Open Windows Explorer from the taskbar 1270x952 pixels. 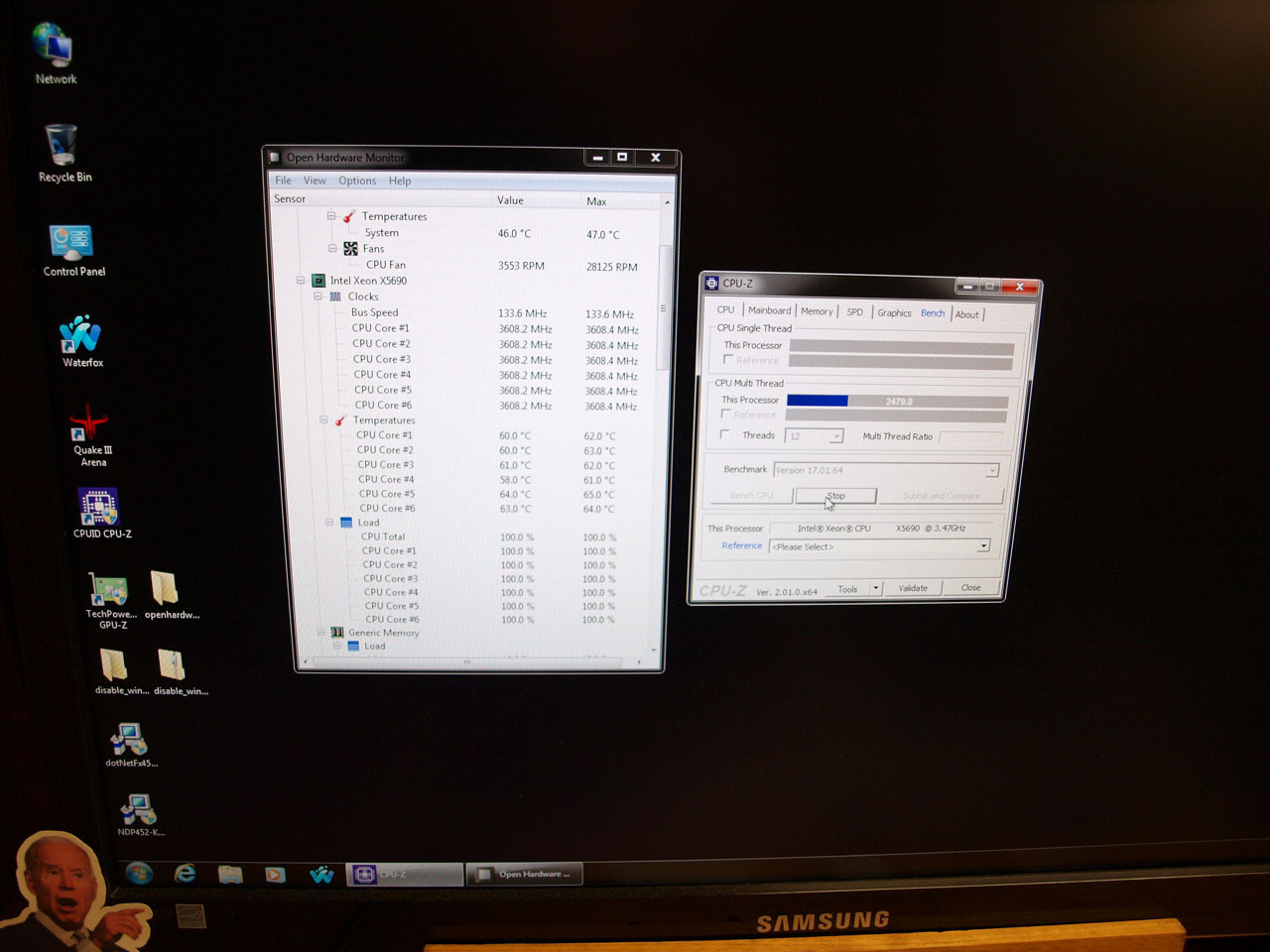tap(230, 874)
